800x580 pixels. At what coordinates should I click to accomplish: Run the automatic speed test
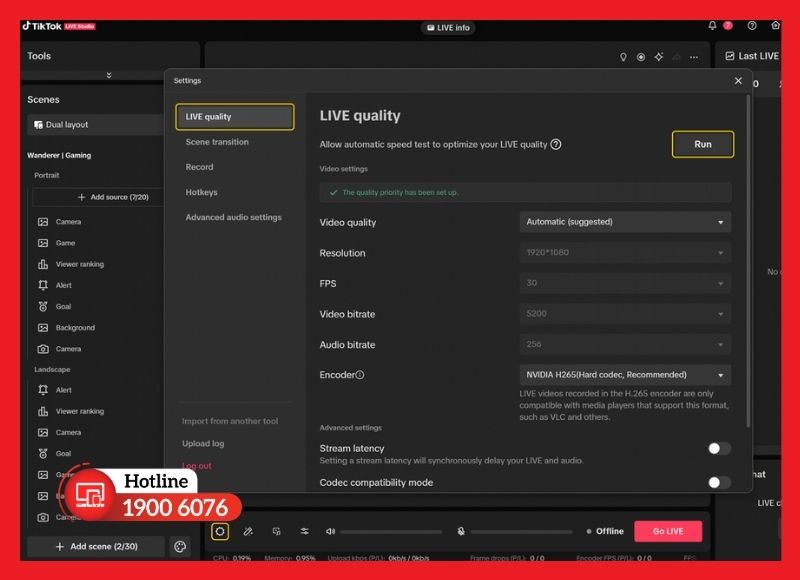(x=703, y=144)
